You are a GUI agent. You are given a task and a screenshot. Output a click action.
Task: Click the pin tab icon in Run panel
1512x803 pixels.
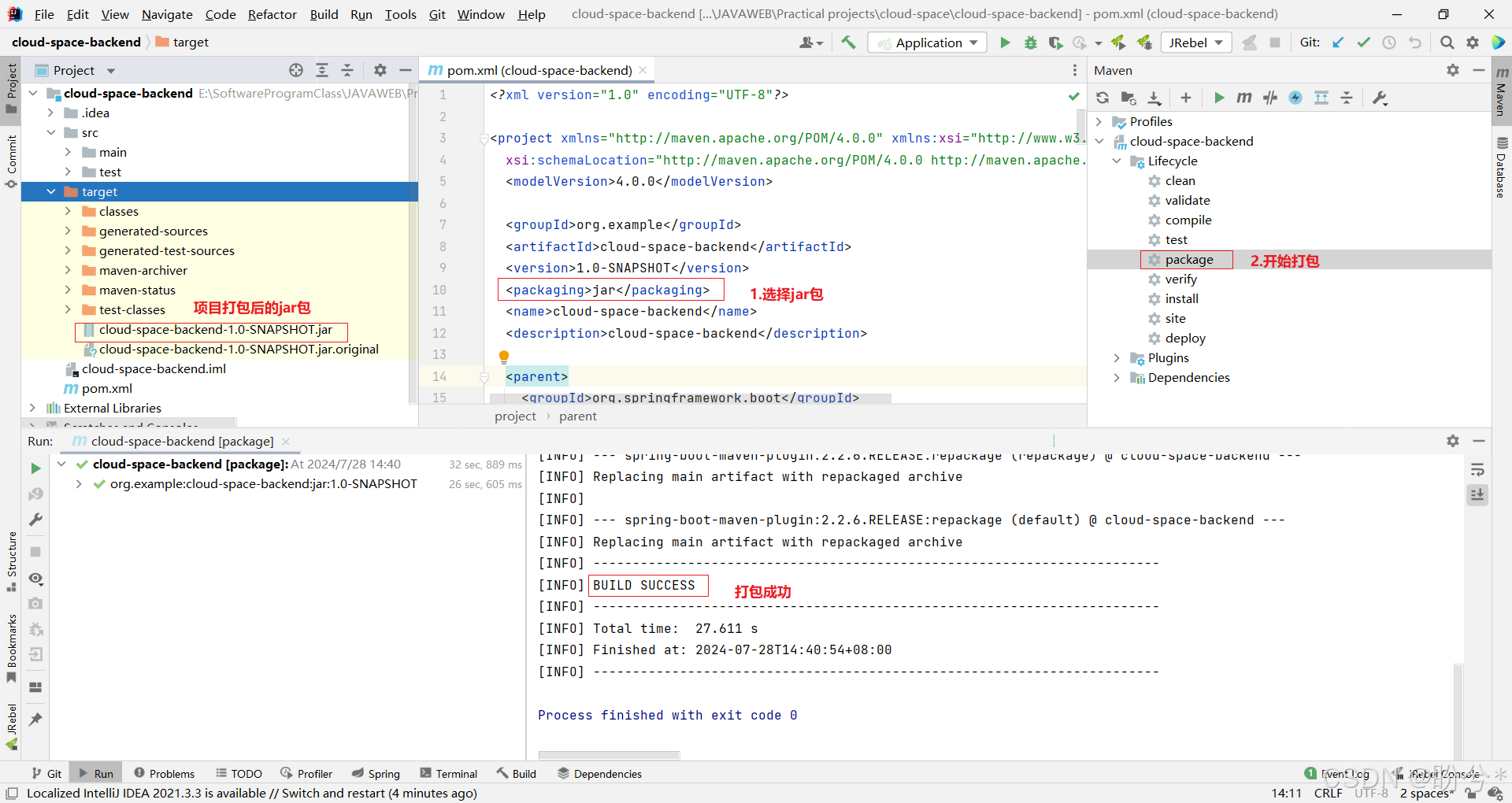(x=35, y=720)
